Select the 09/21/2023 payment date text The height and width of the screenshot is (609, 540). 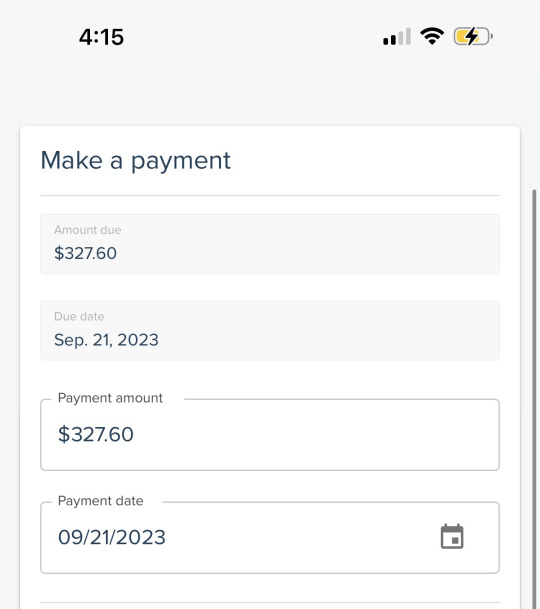coord(112,537)
